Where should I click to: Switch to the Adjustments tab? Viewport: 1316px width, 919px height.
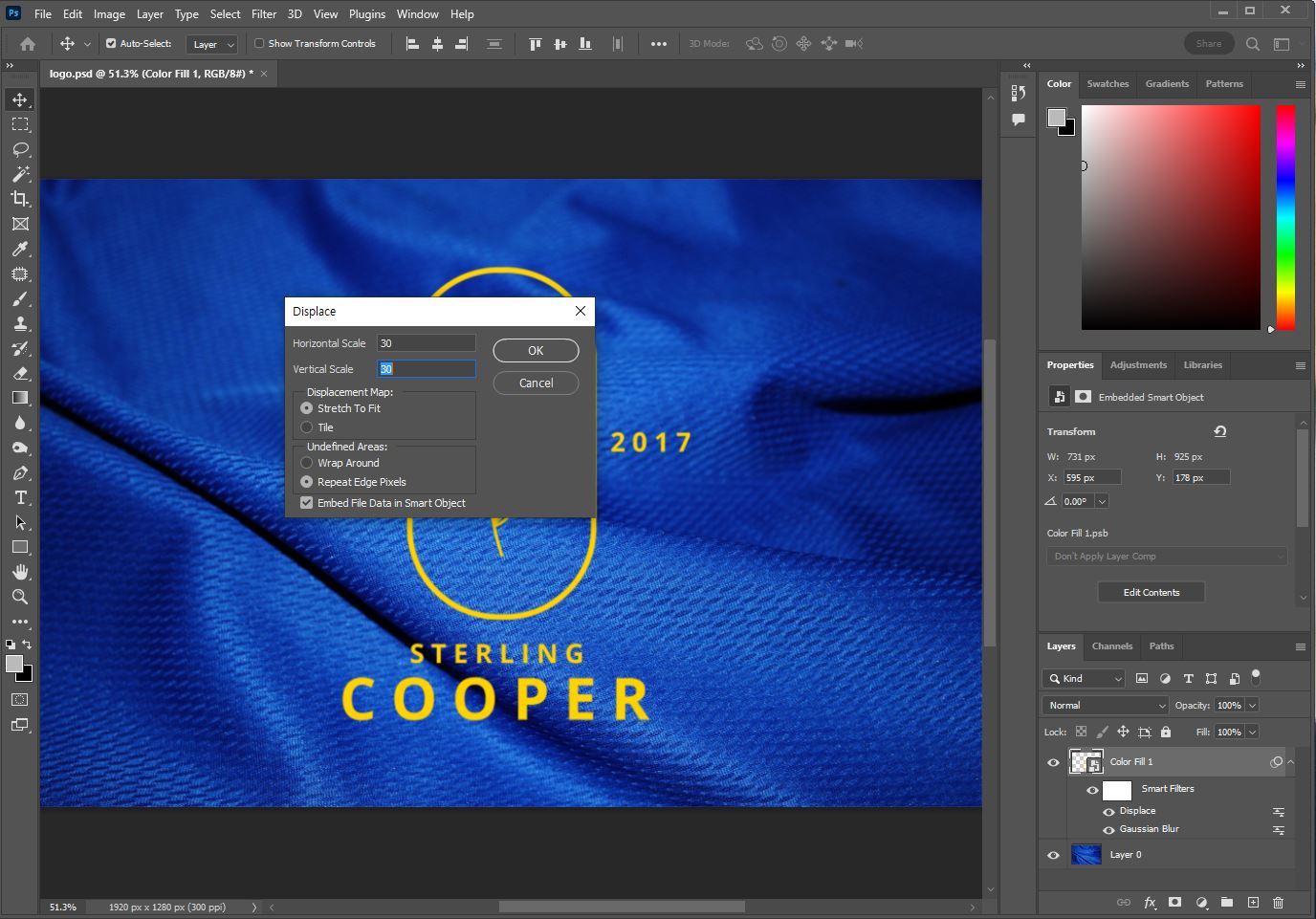click(1138, 365)
